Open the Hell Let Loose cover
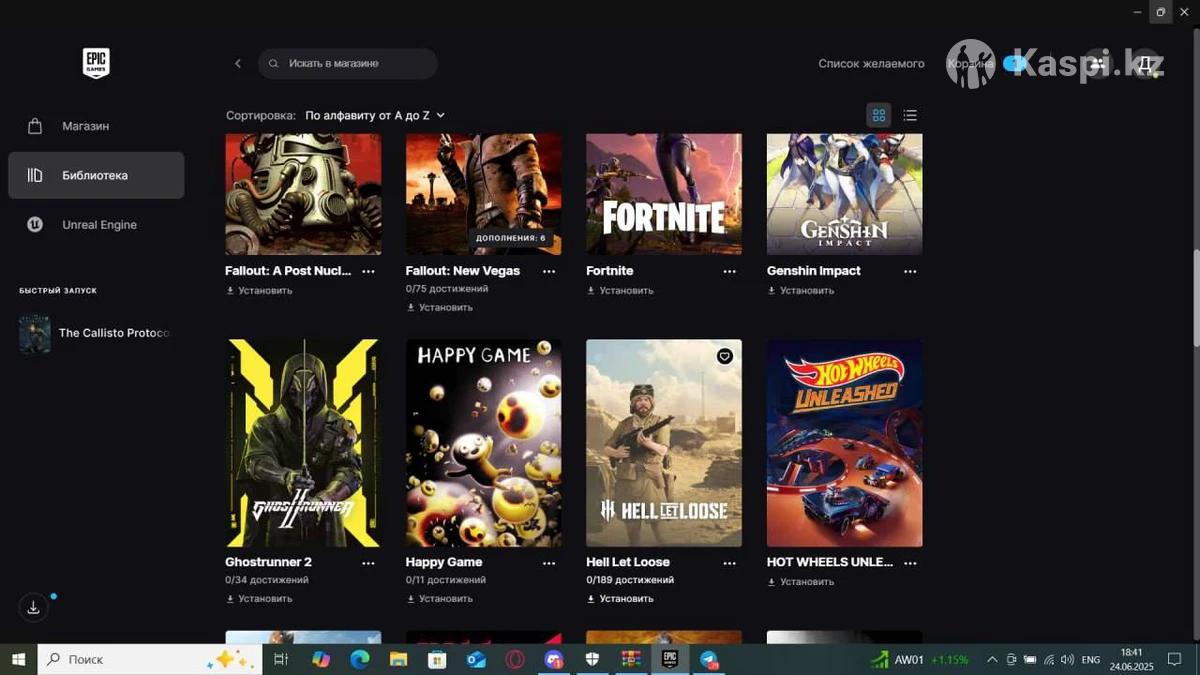Viewport: 1200px width, 675px height. [x=664, y=443]
